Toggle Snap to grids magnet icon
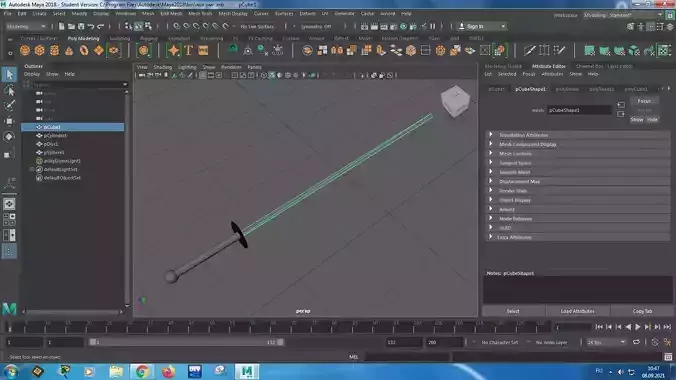The width and height of the screenshot is (676, 380). tap(177, 26)
